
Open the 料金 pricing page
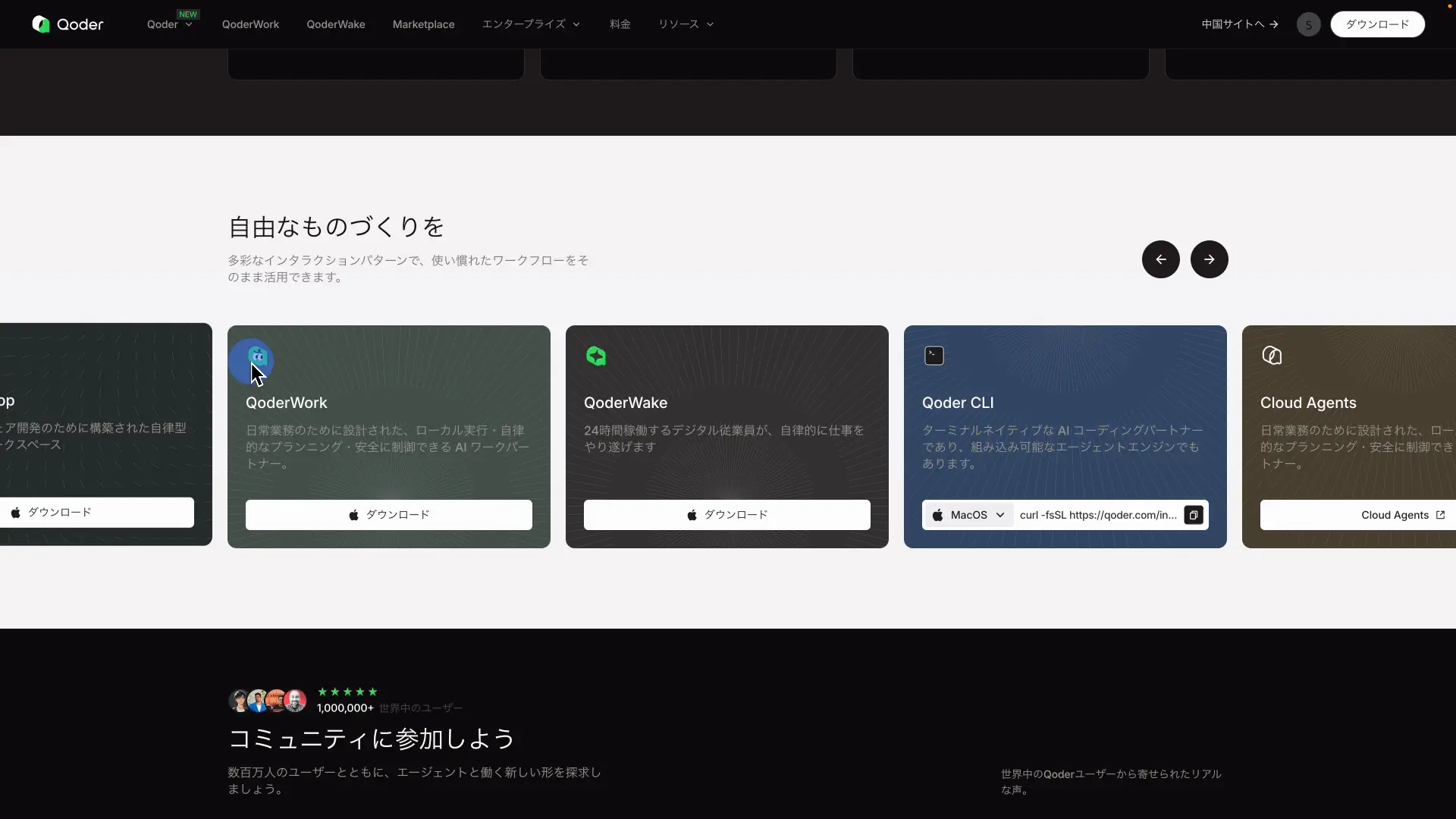tap(620, 24)
